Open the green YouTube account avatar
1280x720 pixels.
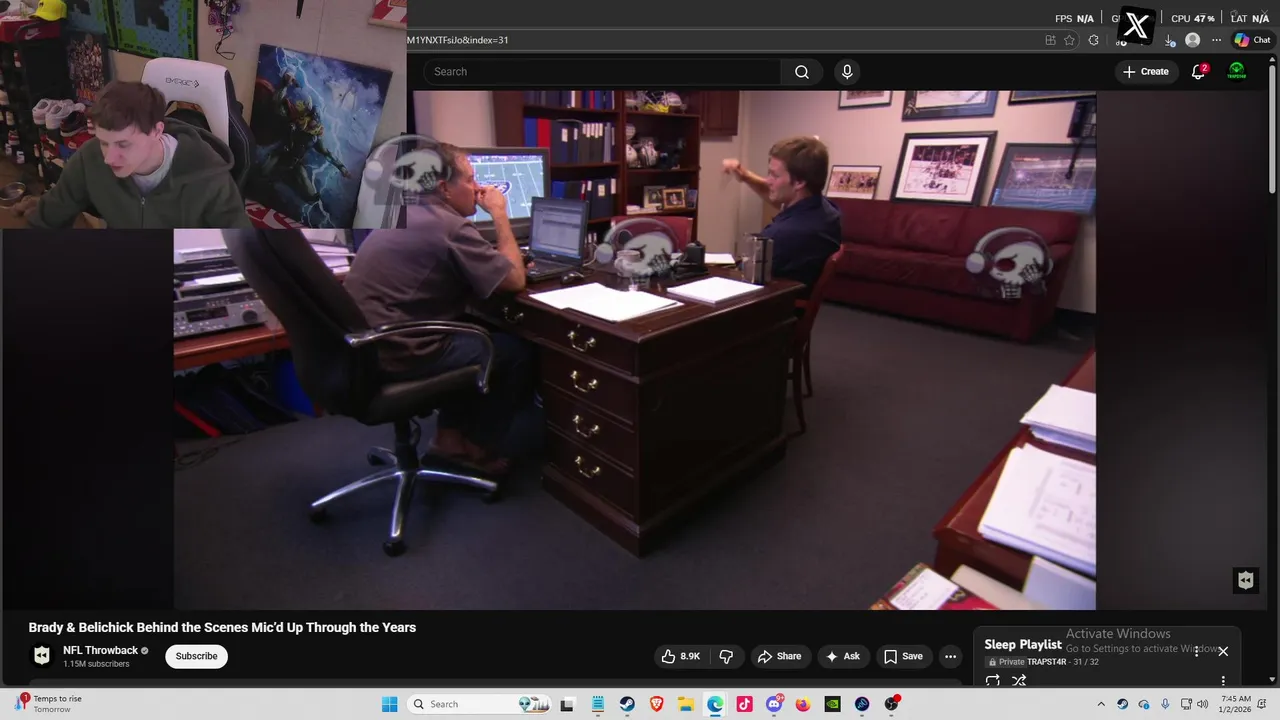click(1237, 72)
